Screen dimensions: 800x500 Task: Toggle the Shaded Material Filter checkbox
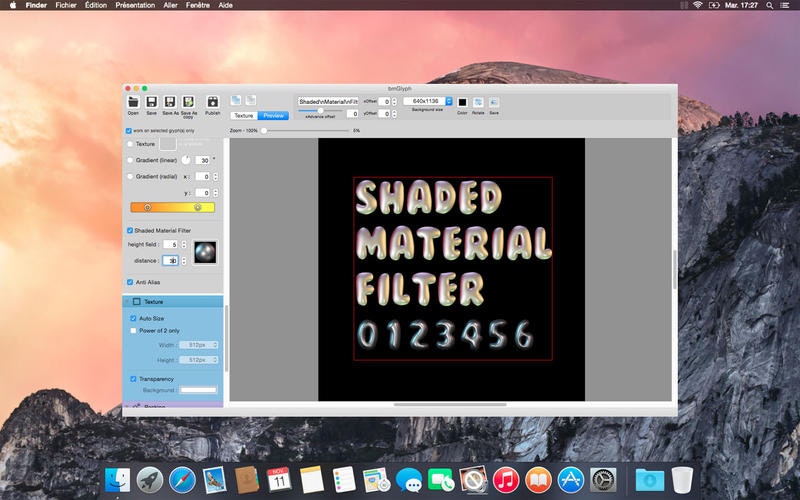pos(130,230)
